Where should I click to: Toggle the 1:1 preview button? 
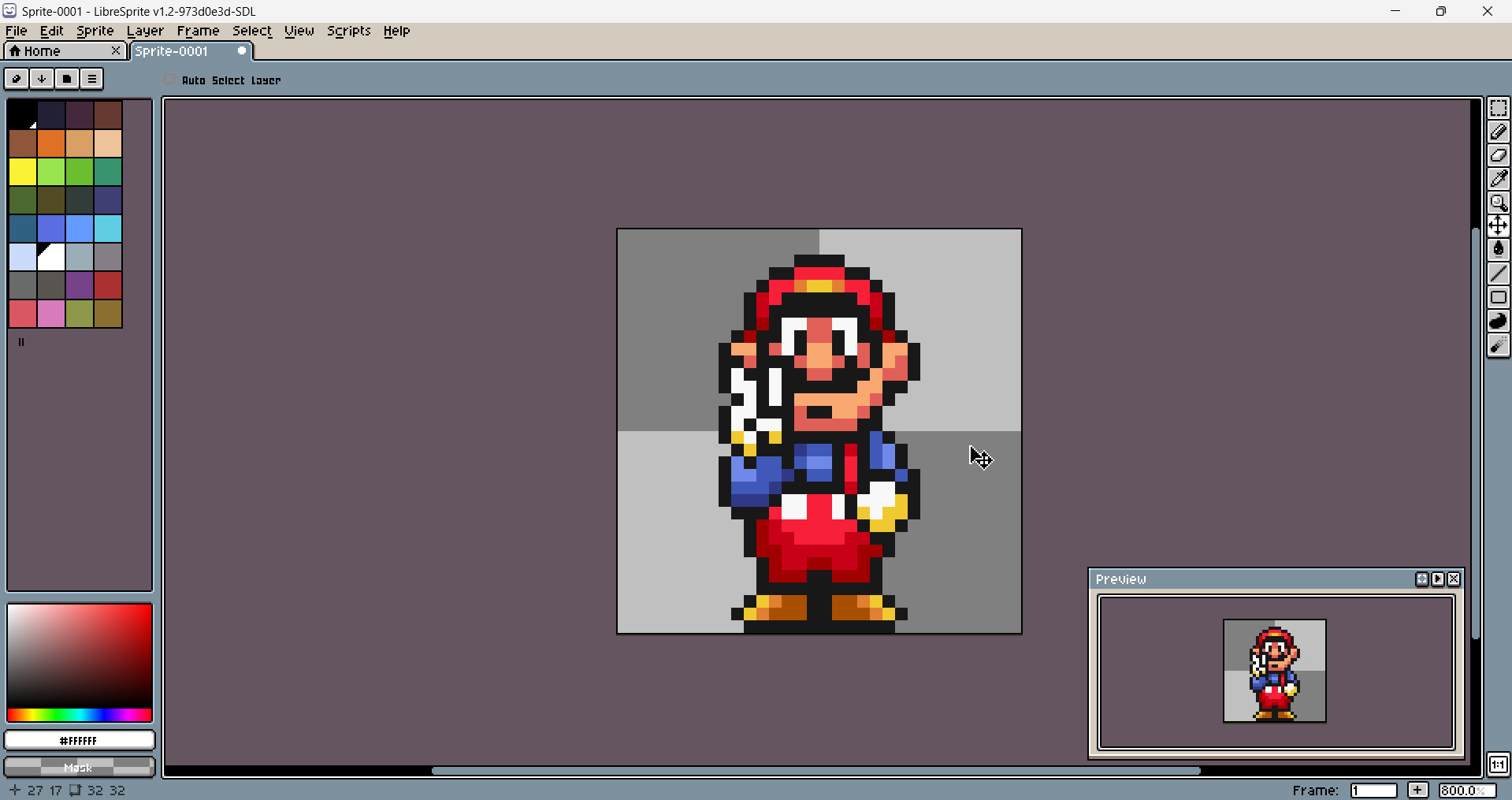tap(1498, 765)
